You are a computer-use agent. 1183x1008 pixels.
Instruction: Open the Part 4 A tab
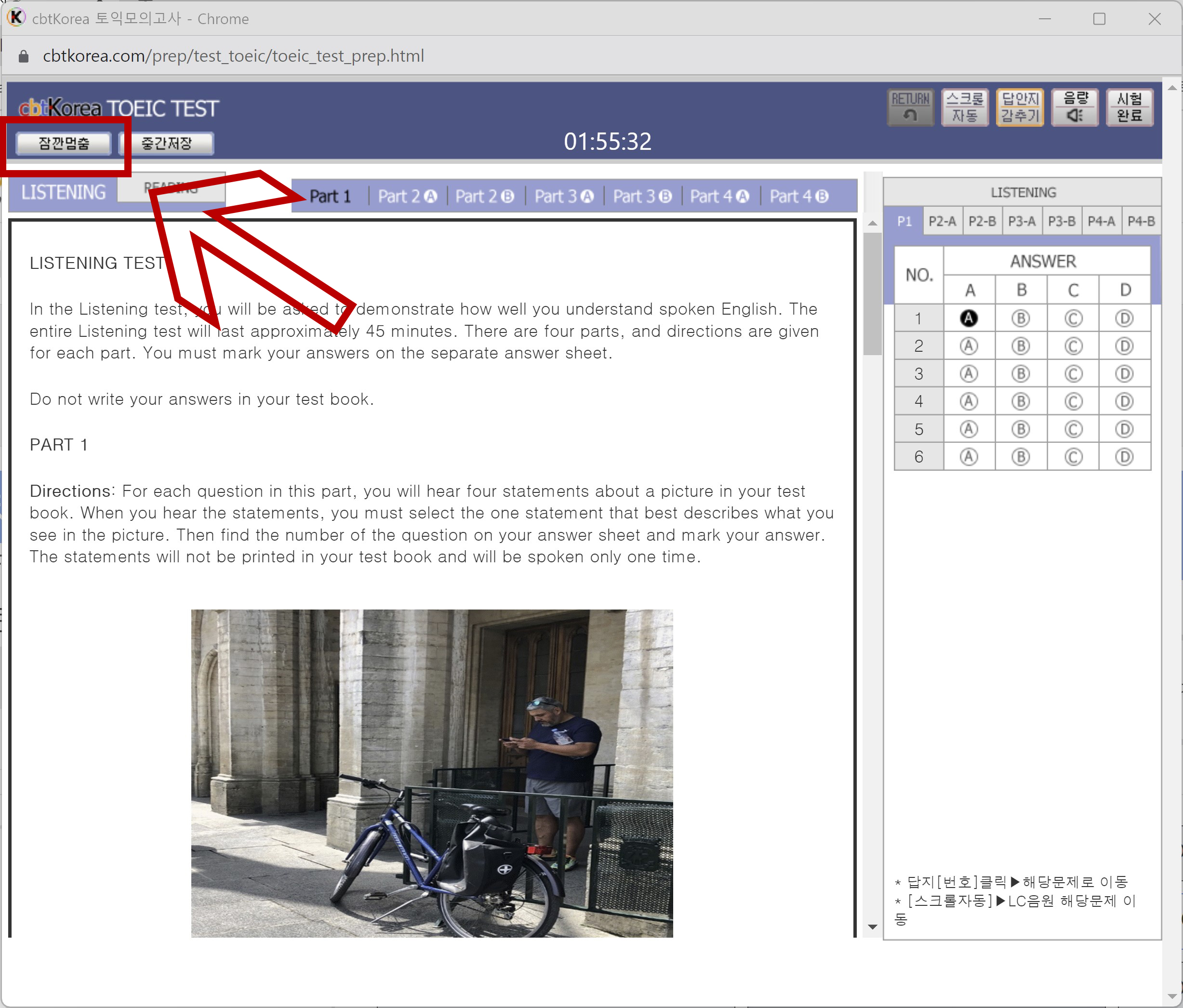(719, 197)
